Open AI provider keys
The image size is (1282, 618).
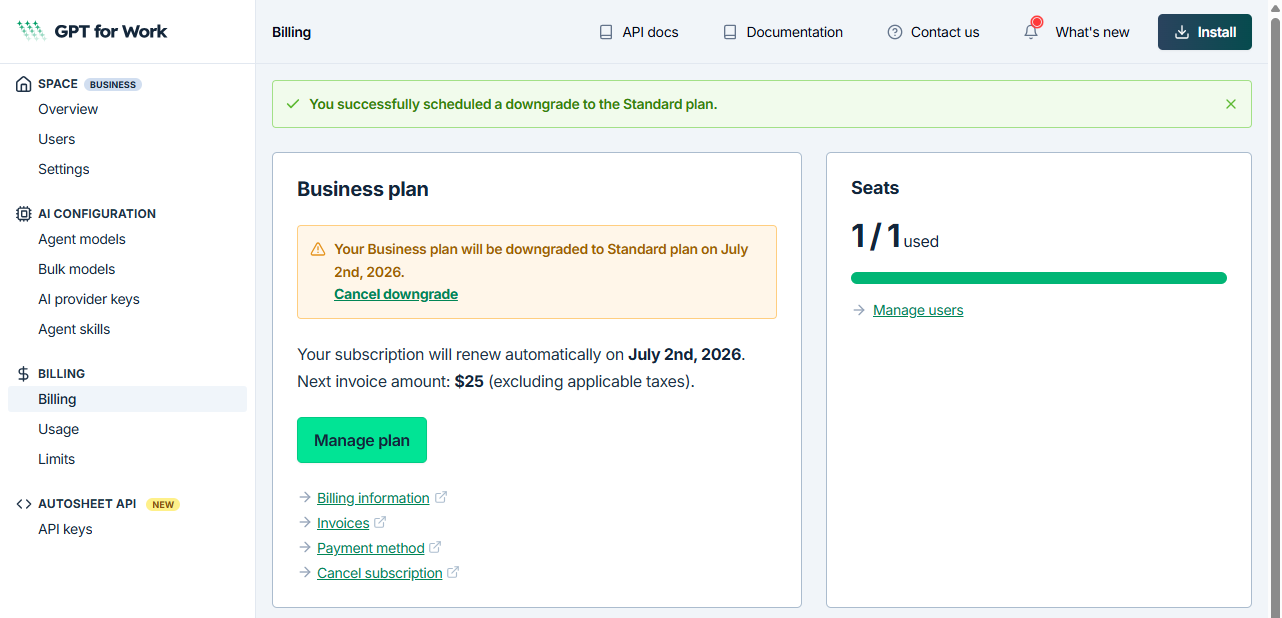point(89,299)
